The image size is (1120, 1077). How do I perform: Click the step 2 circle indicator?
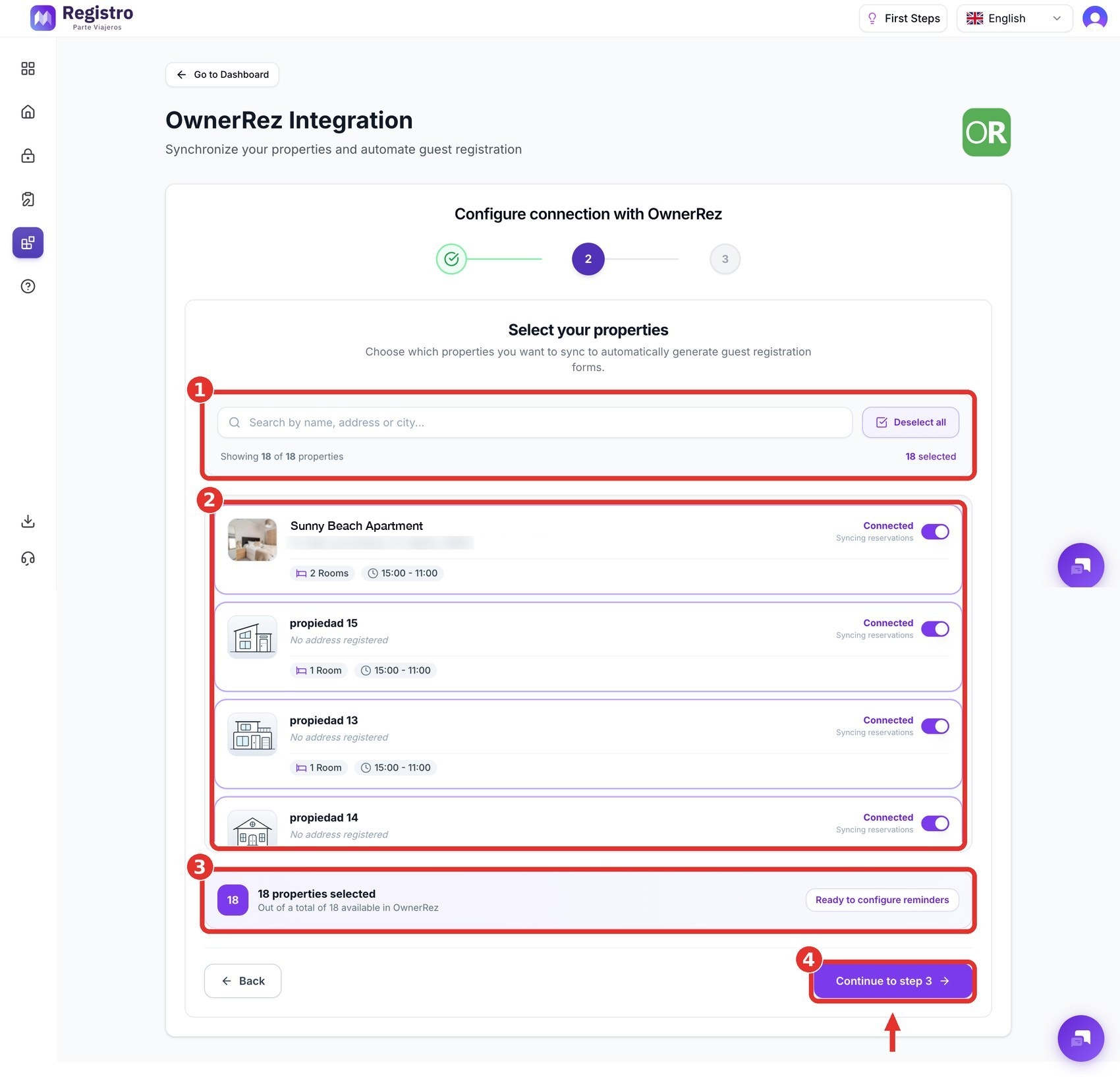coord(588,259)
